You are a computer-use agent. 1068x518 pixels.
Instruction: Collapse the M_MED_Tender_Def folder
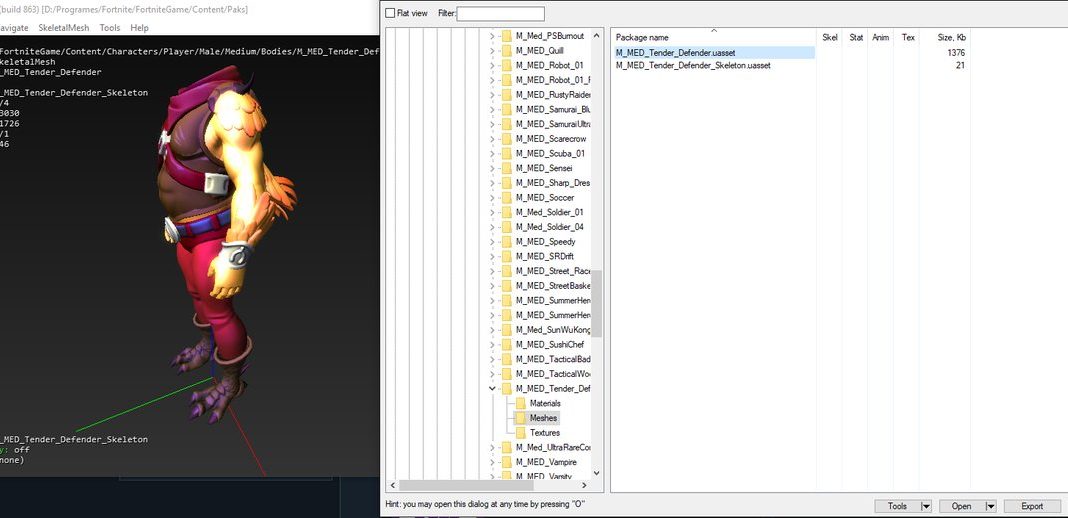(x=492, y=389)
